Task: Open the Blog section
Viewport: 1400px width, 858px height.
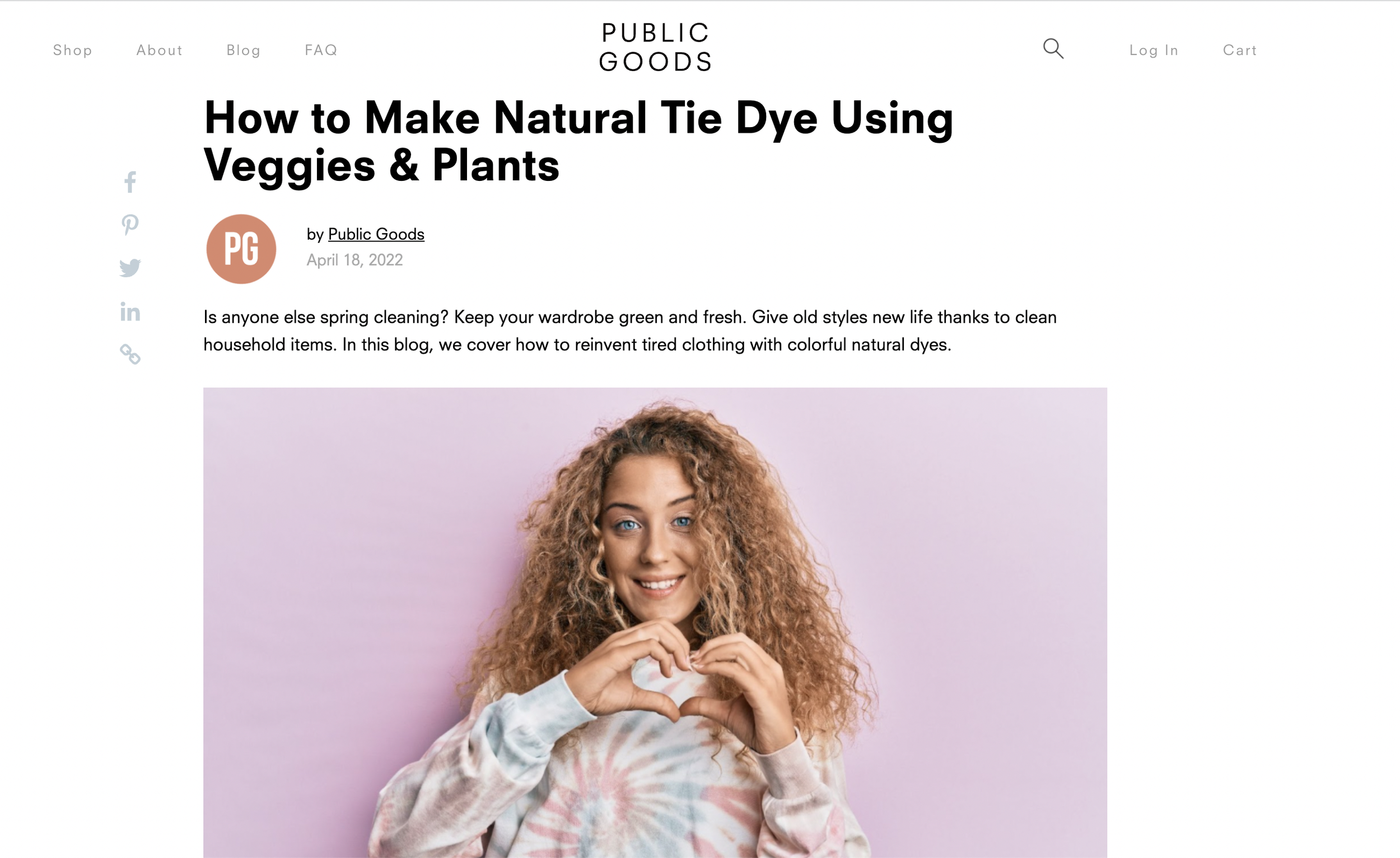Action: click(x=243, y=50)
